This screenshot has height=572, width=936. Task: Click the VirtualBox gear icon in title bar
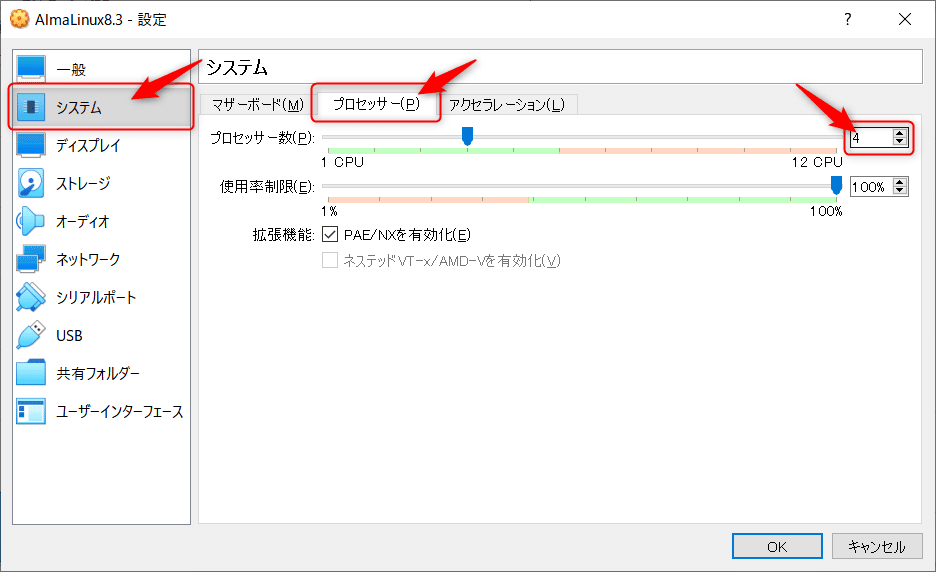[20, 19]
